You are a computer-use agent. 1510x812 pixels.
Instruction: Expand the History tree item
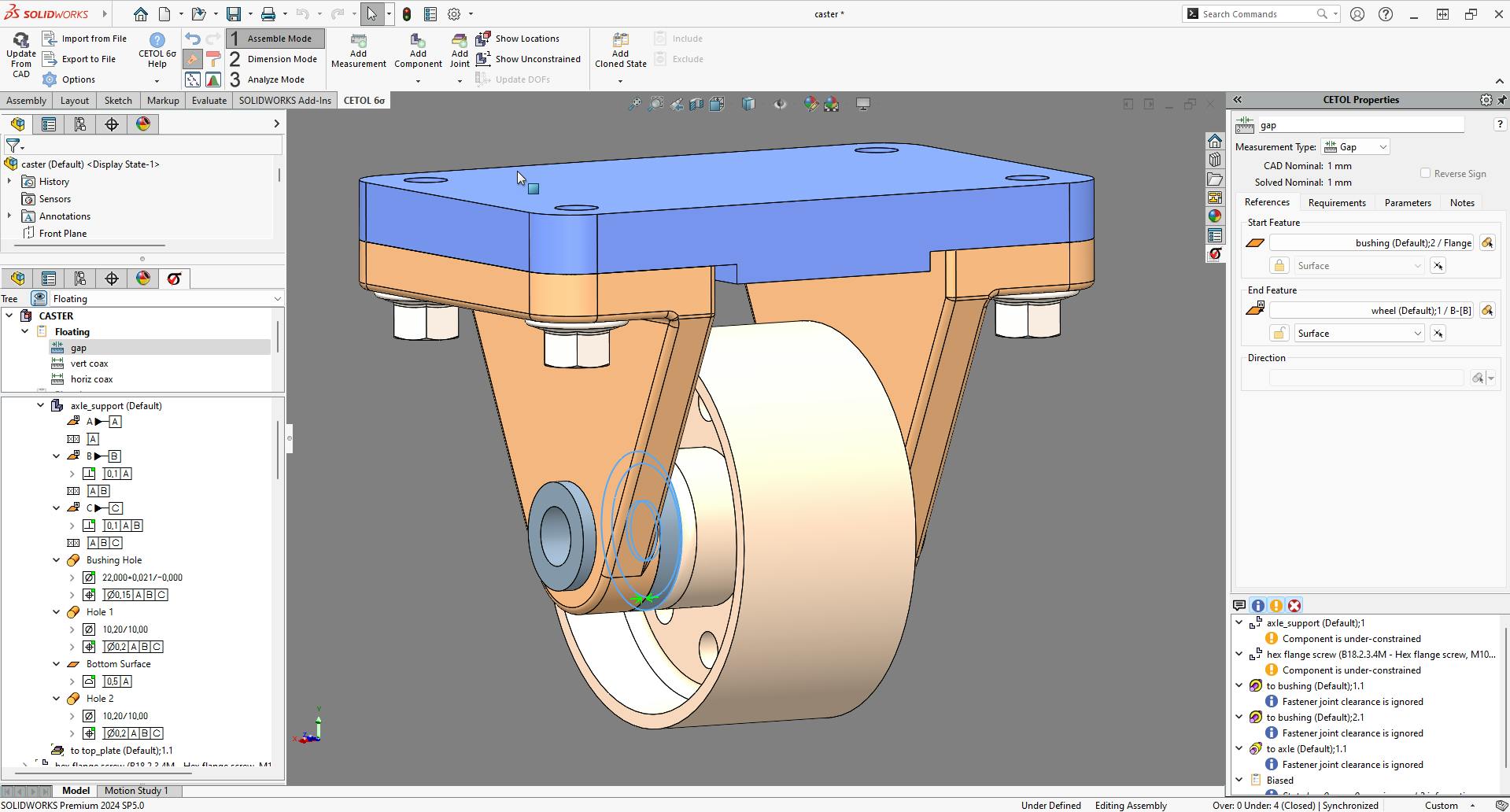pos(9,181)
